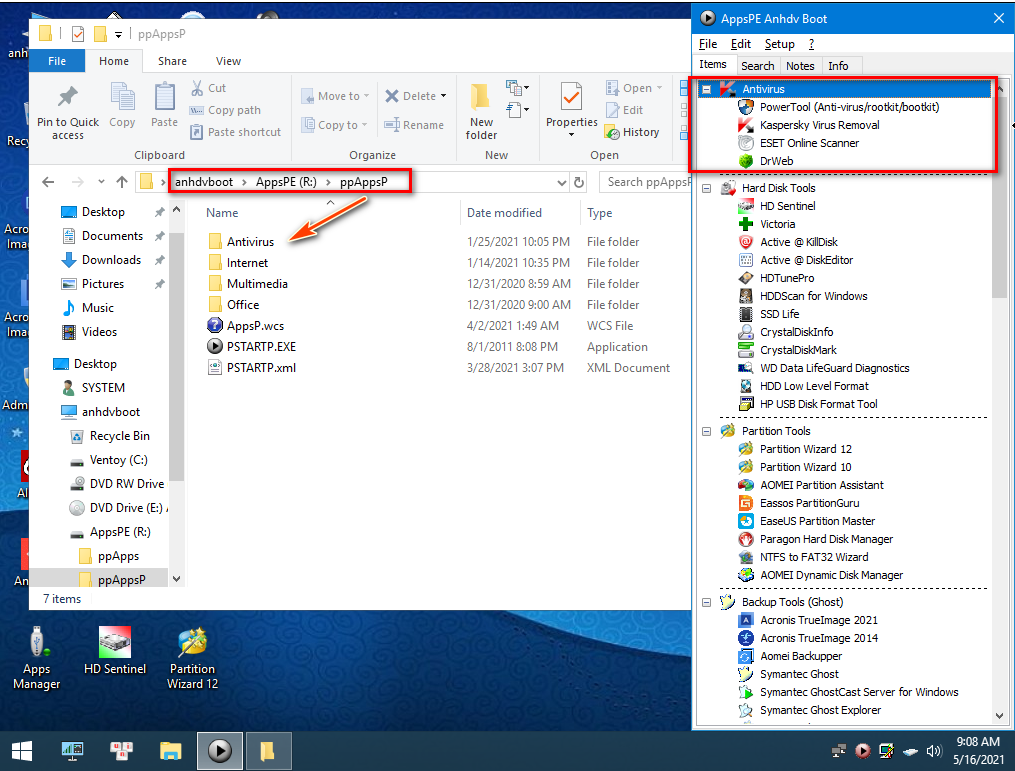Switch to Search tab in AppsPE

[757, 66]
